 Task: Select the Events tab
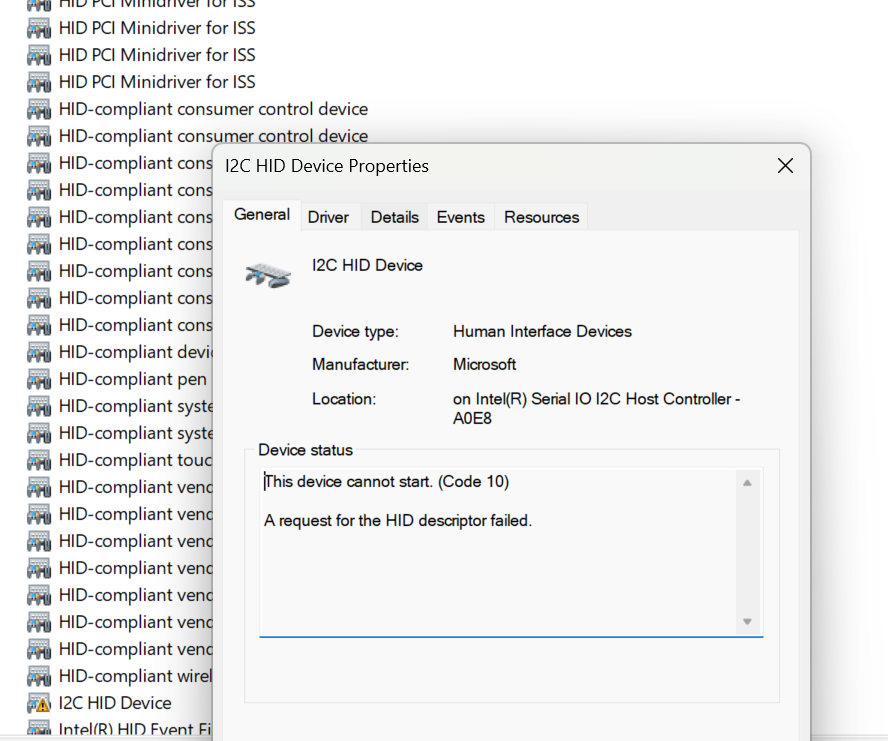(460, 217)
